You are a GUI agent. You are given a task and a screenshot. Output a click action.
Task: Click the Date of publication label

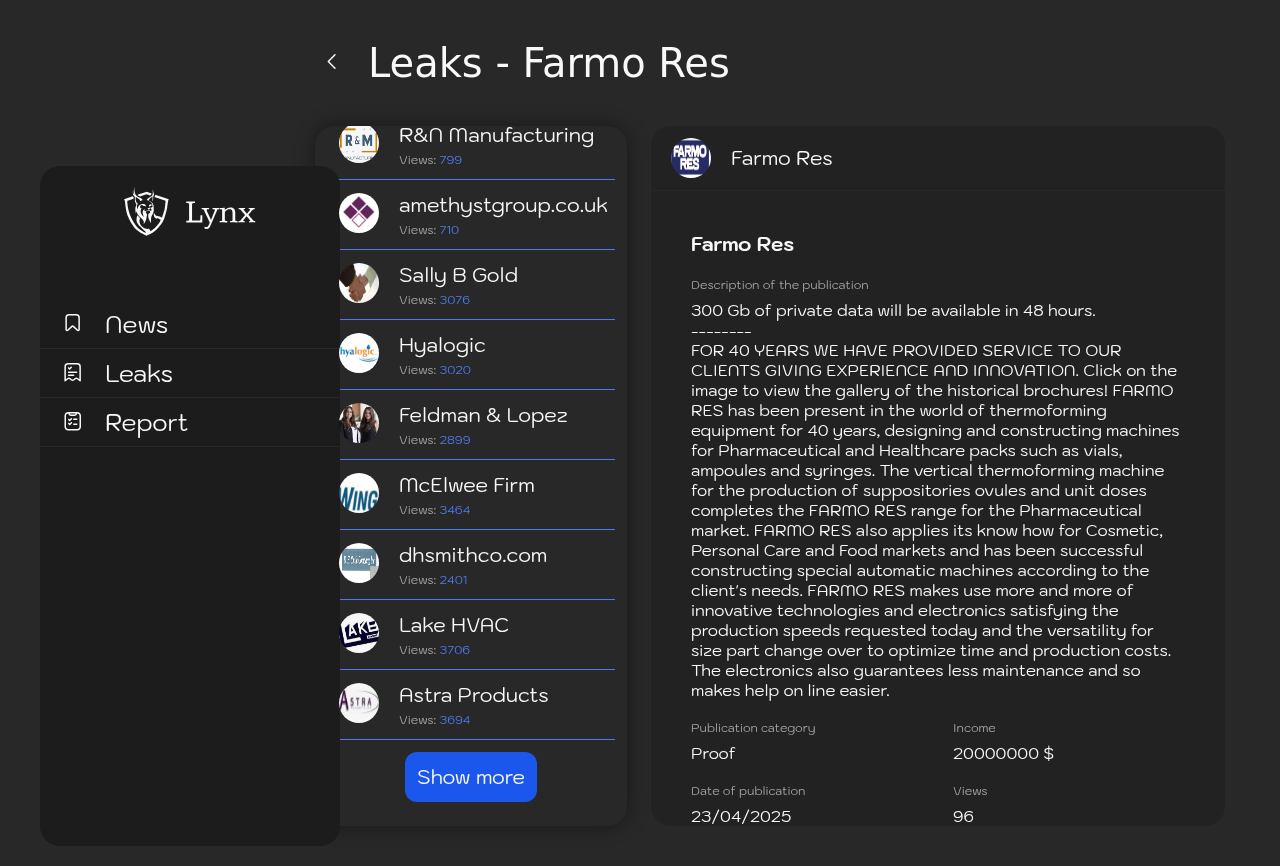tap(748, 791)
